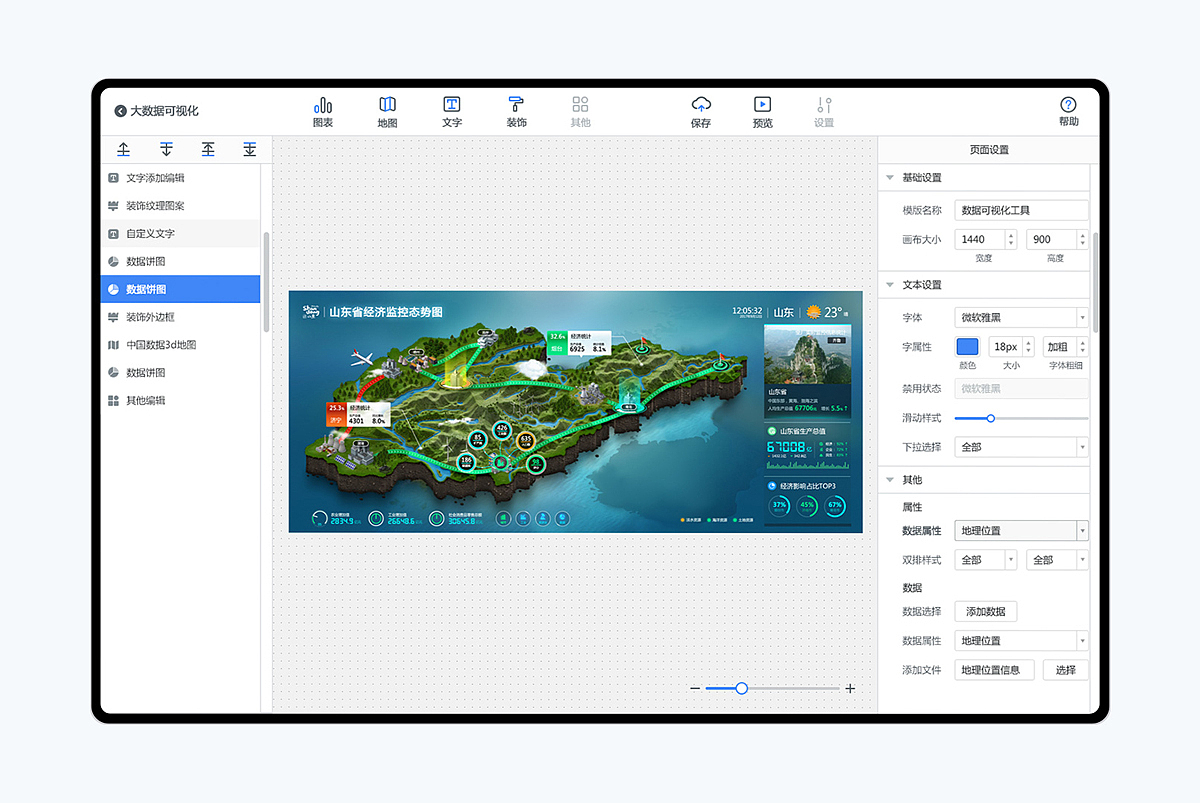This screenshot has width=1200, height=803.
Task: Open the 图表 chart tool
Action: pos(323,112)
